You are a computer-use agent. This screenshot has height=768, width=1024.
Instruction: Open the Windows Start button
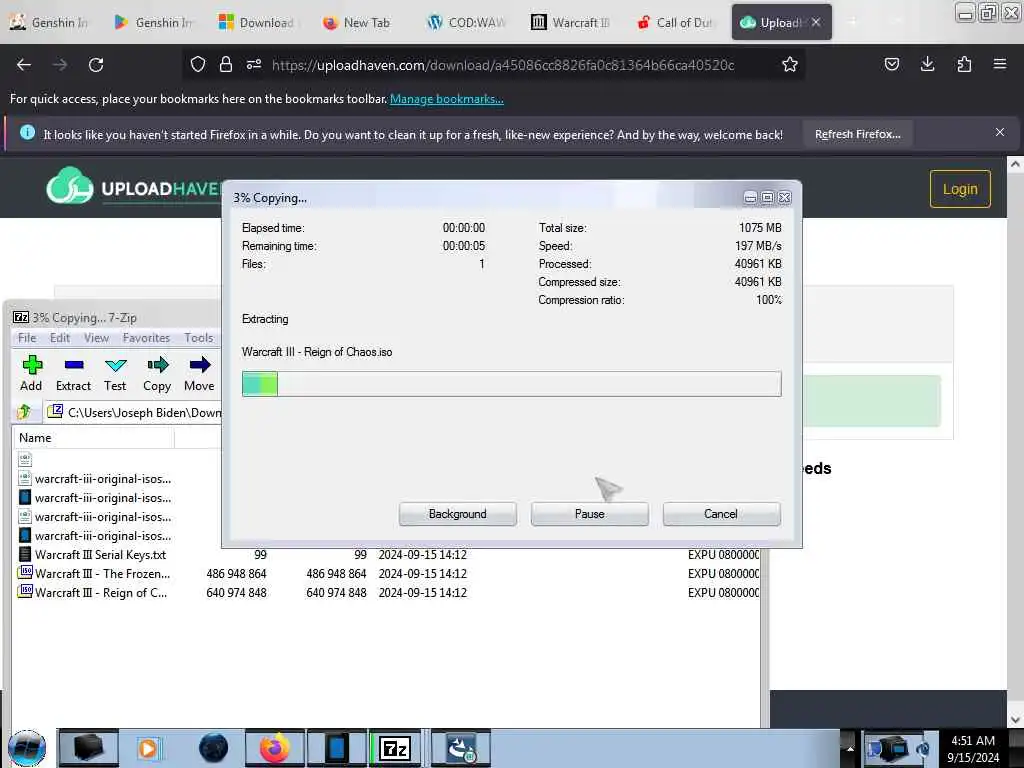27,748
